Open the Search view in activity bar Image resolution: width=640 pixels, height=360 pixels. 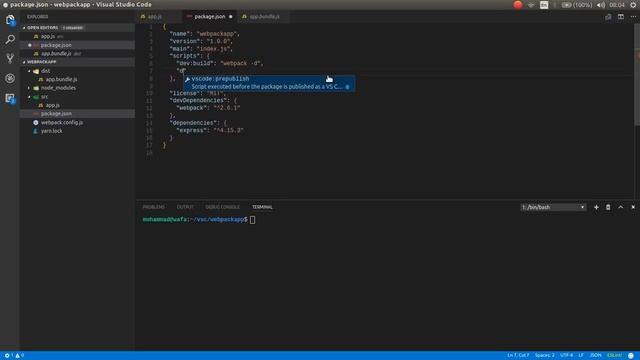click(10, 39)
